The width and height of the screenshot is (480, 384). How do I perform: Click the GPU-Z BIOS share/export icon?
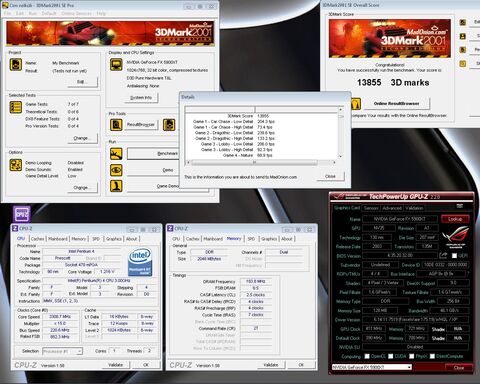click(x=443, y=255)
